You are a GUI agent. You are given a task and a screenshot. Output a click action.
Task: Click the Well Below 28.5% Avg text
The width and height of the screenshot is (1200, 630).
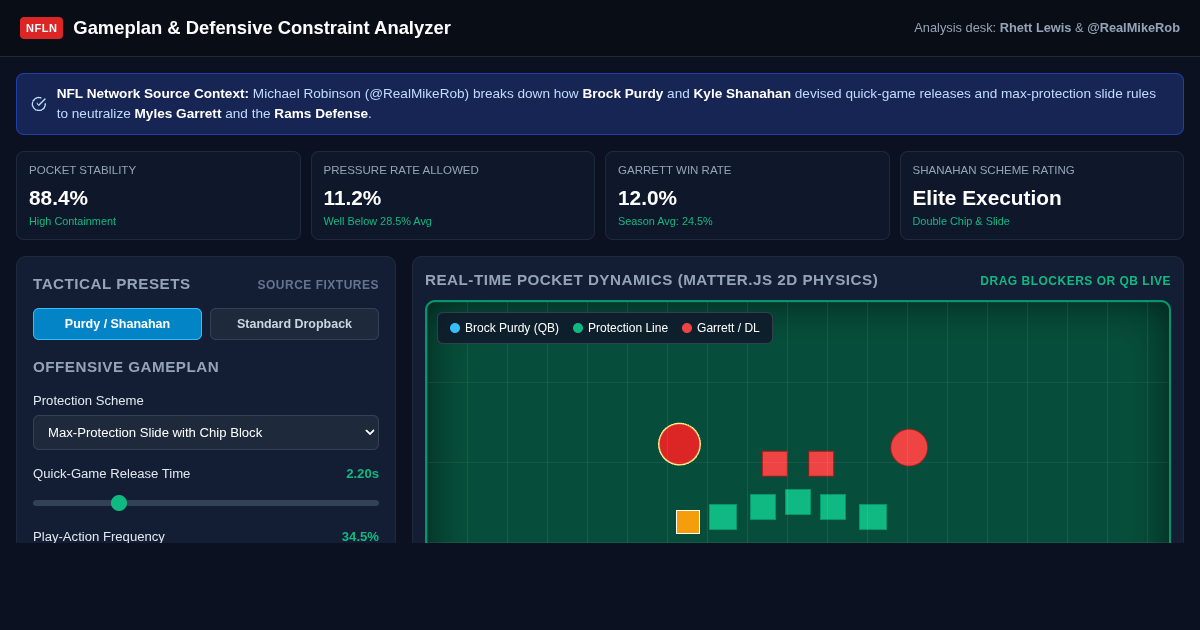(377, 221)
